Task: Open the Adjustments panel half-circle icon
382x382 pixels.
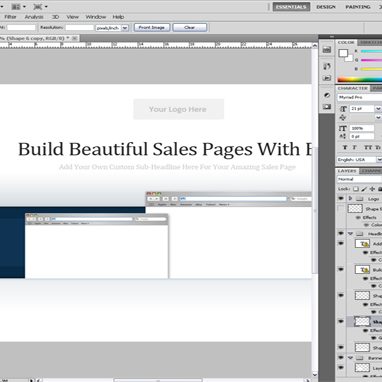Action: (x=327, y=95)
